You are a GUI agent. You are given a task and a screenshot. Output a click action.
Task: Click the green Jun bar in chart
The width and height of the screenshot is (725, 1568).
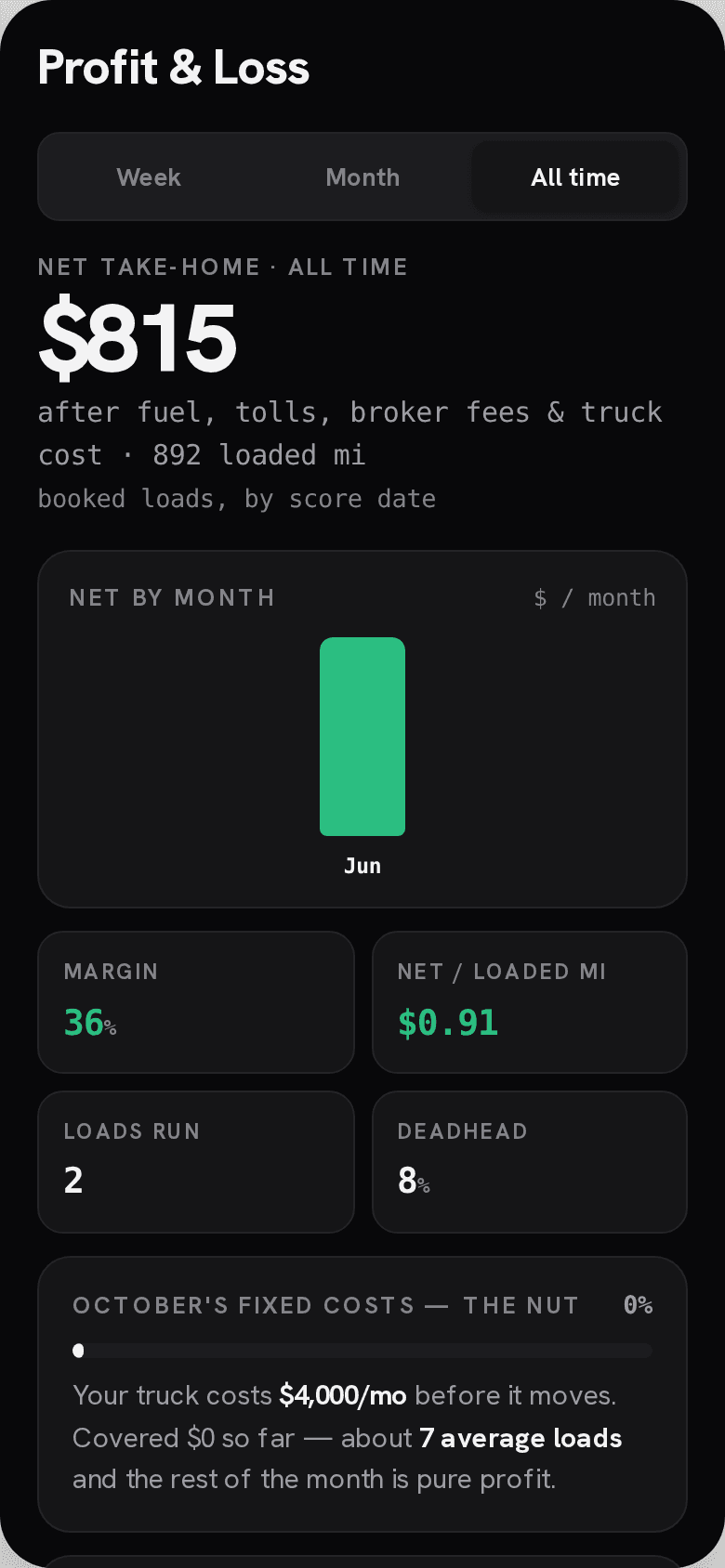coord(362,737)
